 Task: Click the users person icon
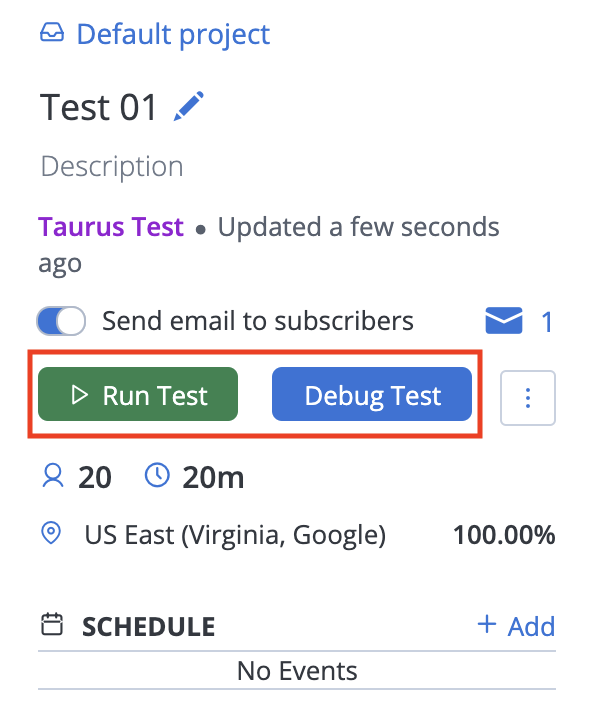coord(53,476)
